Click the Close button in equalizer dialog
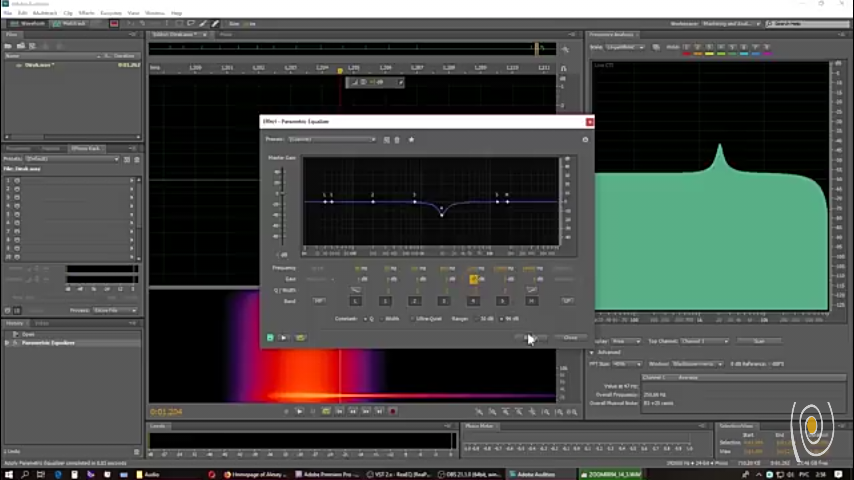This screenshot has width=854, height=480. pos(570,337)
